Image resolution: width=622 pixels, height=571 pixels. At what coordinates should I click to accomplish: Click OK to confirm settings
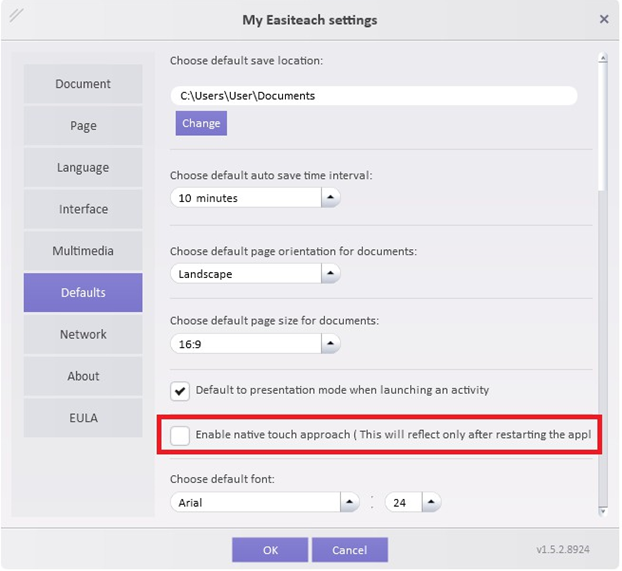point(270,550)
